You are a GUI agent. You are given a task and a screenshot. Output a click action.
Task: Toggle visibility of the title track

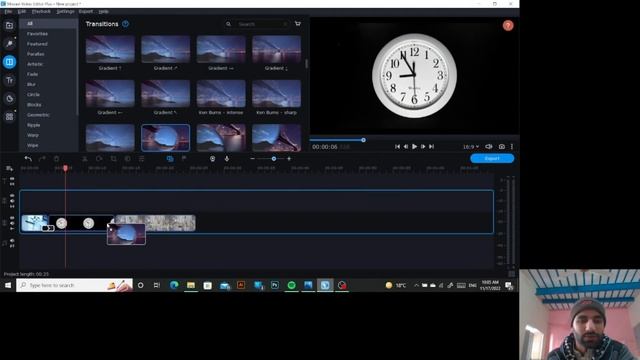click(x=12, y=179)
